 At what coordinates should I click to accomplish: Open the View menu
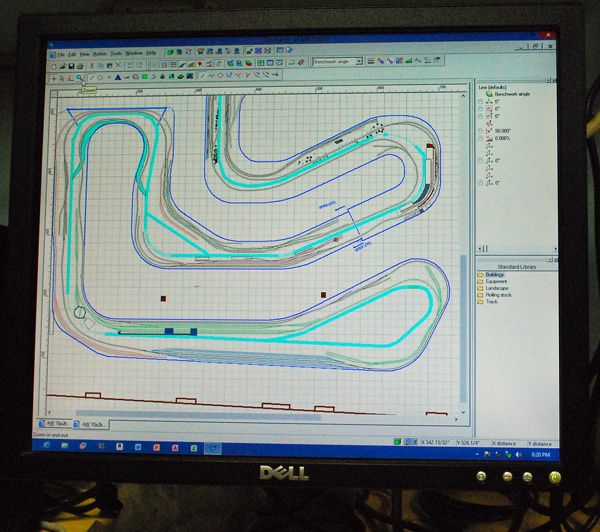tap(85, 54)
